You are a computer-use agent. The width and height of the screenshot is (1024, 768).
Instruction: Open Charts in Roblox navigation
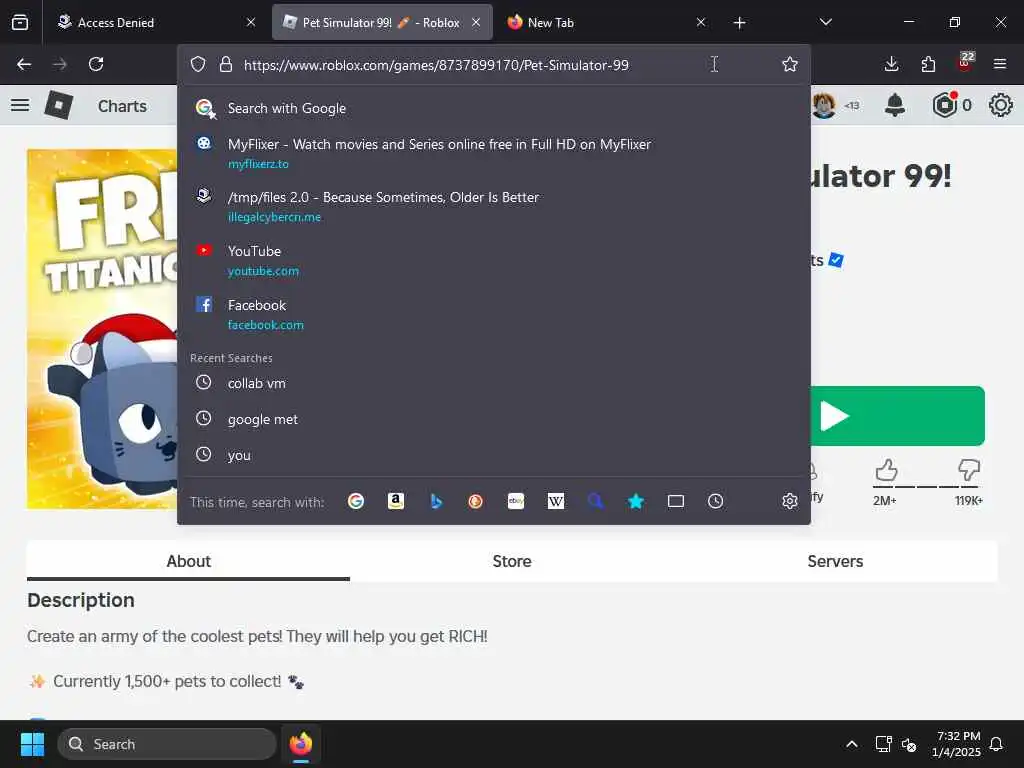point(122,106)
